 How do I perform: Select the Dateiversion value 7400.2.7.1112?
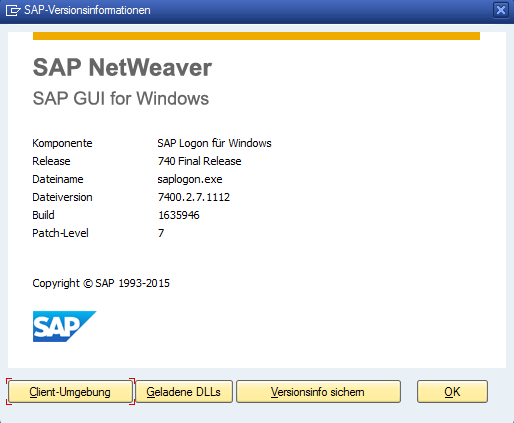coord(194,197)
